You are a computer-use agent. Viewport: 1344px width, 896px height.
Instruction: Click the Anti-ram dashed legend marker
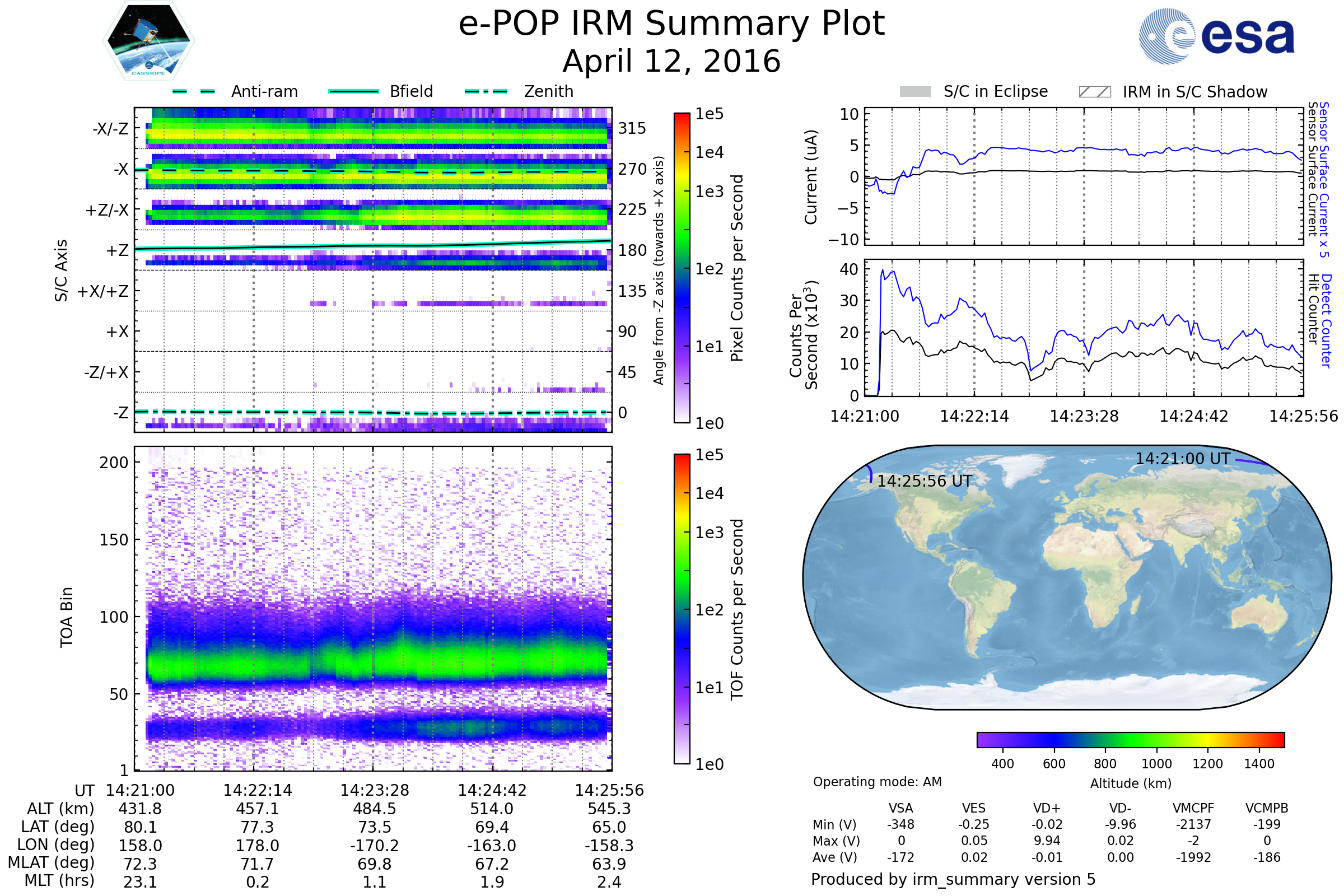click(x=194, y=91)
